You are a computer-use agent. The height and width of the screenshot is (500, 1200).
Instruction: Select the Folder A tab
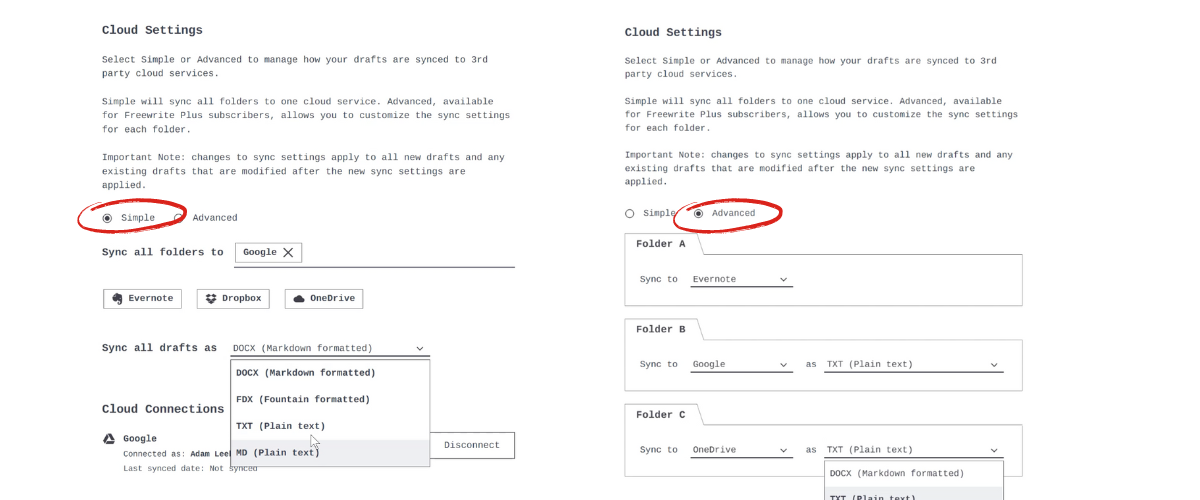661,244
